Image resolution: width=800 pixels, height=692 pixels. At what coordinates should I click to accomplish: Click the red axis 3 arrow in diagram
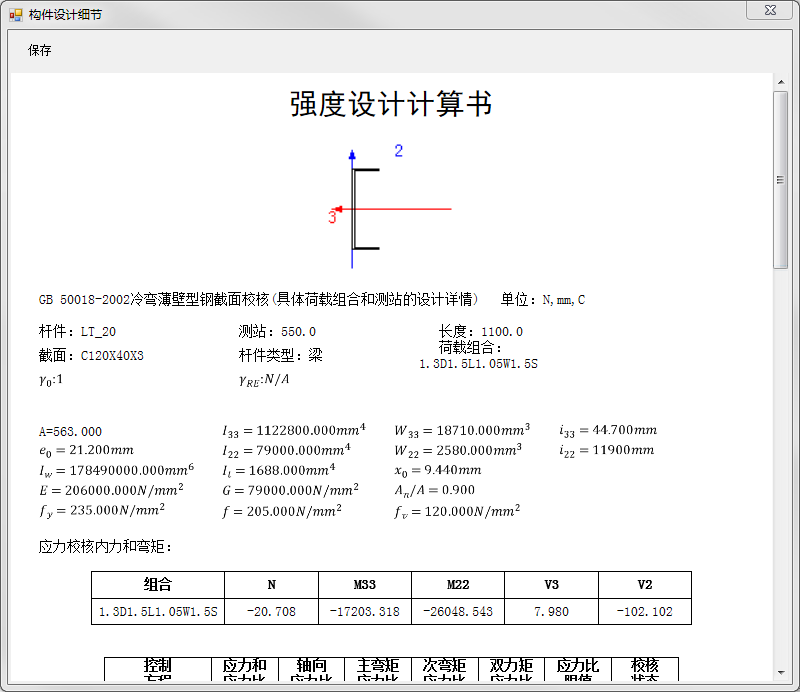click(x=340, y=209)
